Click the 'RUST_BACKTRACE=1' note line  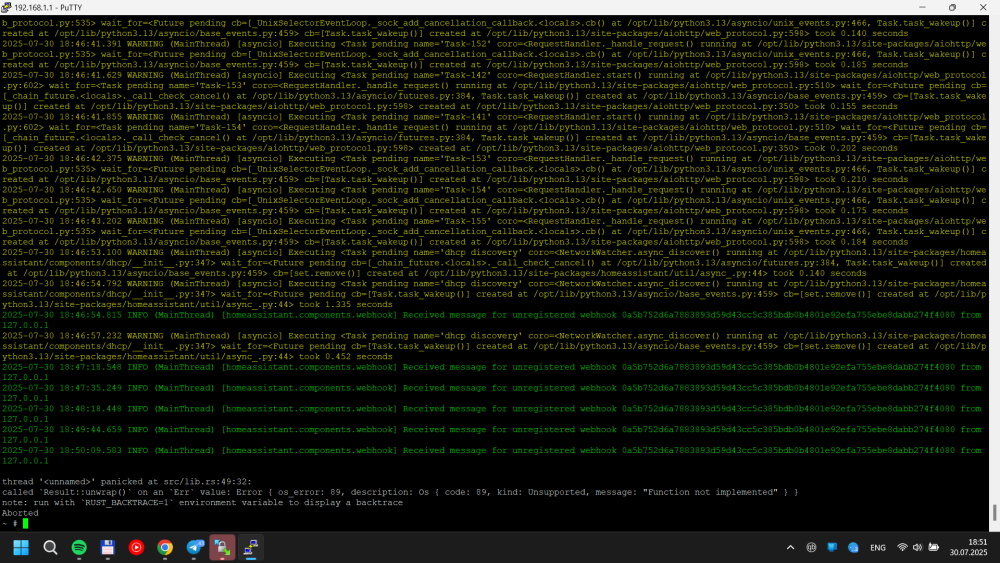click(202, 502)
